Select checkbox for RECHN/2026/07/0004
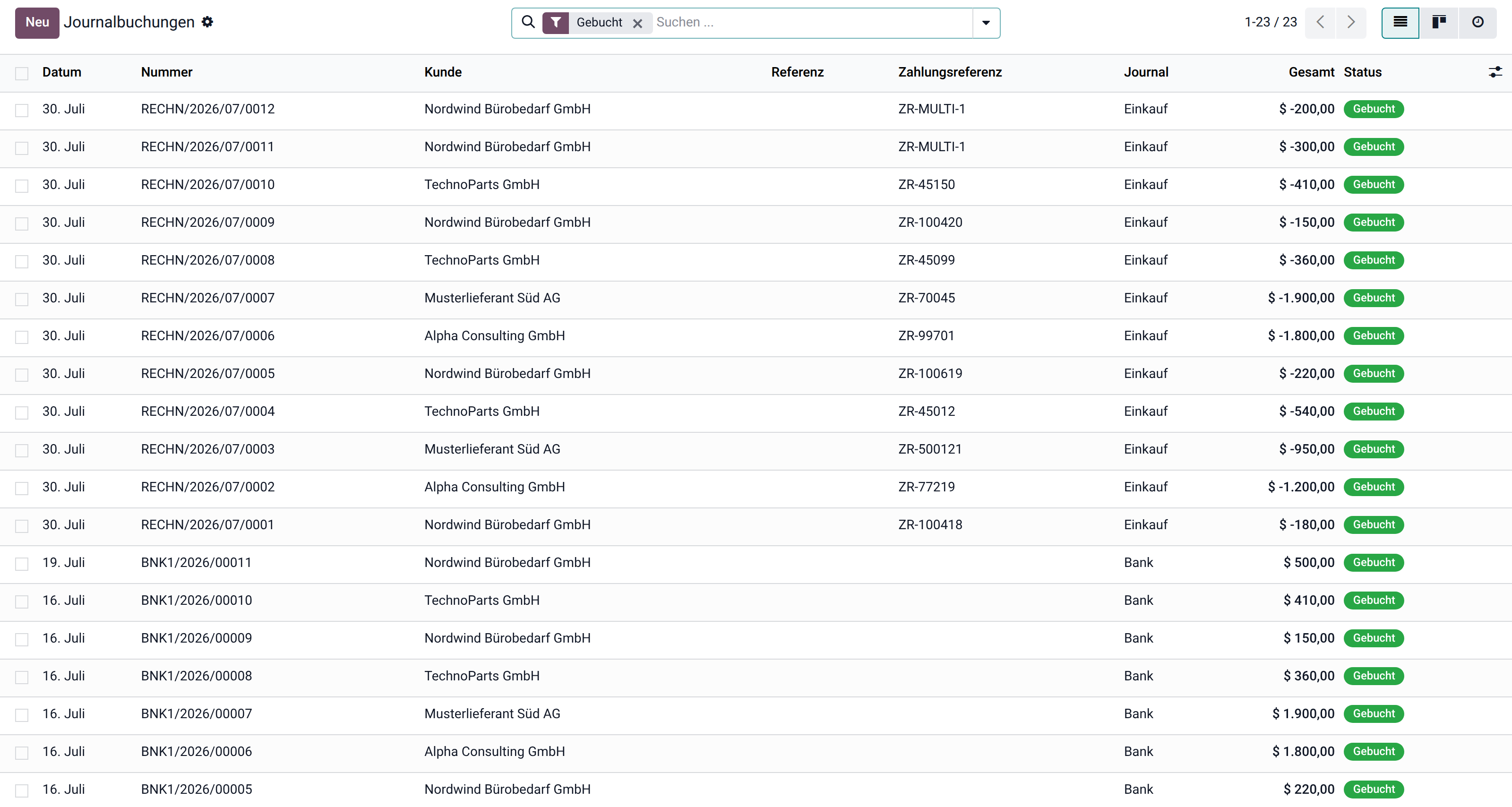The height and width of the screenshot is (807, 1512). [x=22, y=412]
